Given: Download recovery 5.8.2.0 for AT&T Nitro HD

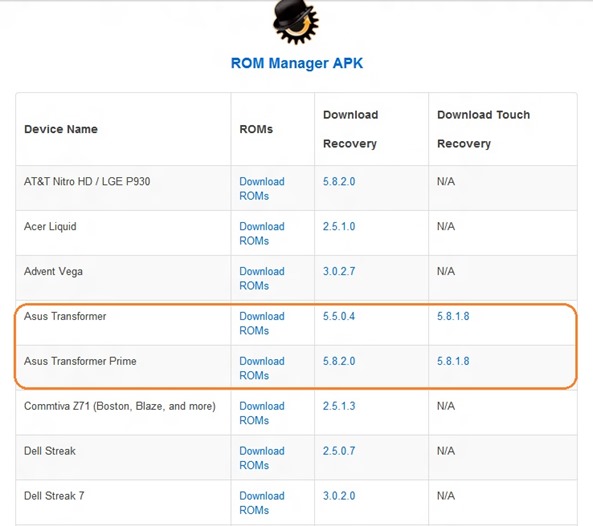Looking at the screenshot, I should coord(339,182).
